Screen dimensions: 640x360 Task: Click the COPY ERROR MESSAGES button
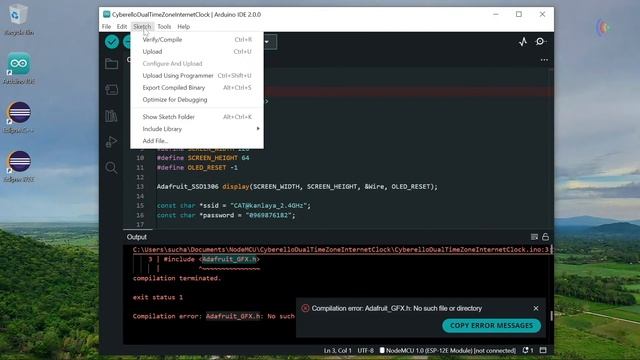(x=491, y=325)
